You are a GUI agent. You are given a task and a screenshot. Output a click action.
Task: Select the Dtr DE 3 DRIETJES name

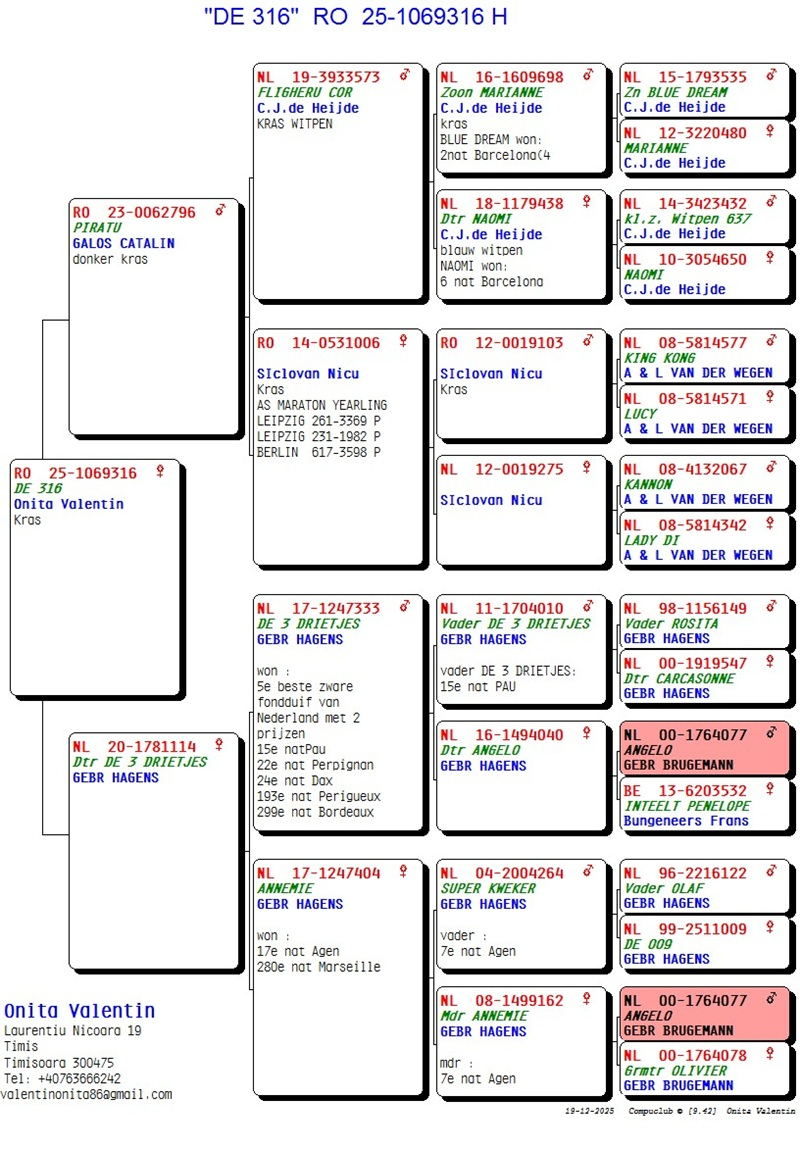click(x=140, y=762)
